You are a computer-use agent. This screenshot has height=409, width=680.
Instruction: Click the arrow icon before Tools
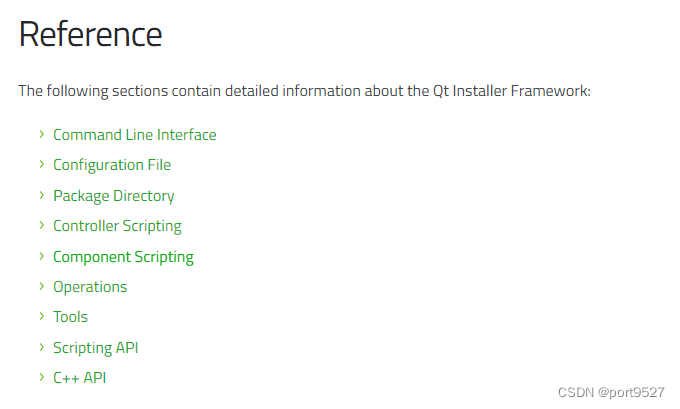point(42,316)
